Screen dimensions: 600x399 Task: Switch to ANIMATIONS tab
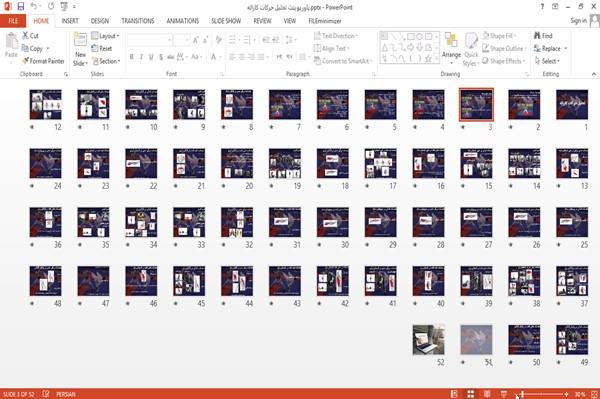click(183, 21)
